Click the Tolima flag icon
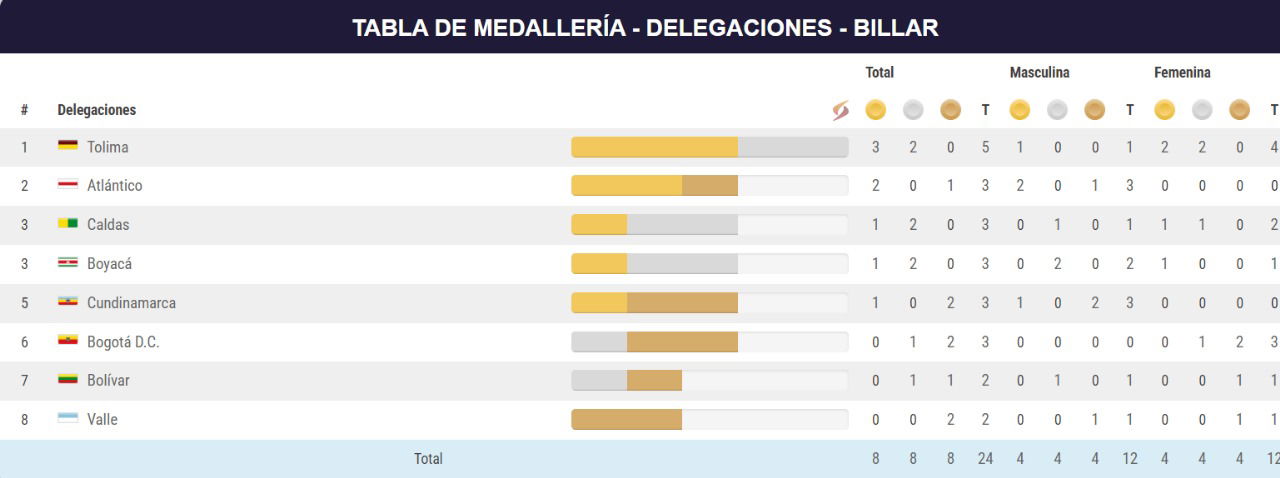The height and width of the screenshot is (478, 1280). pyautogui.click(x=68, y=146)
